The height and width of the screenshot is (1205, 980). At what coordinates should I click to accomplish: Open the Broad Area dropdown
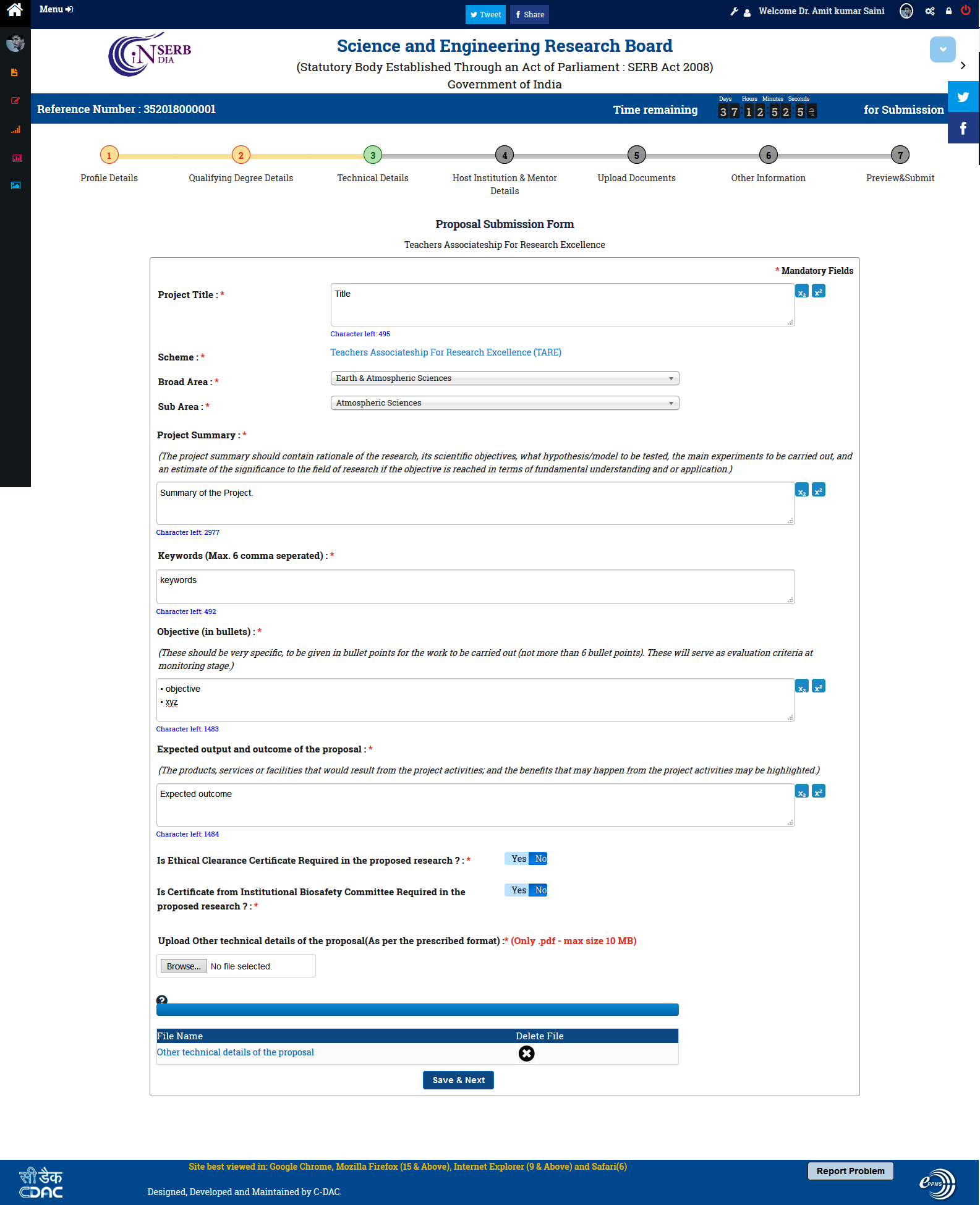[x=505, y=378]
